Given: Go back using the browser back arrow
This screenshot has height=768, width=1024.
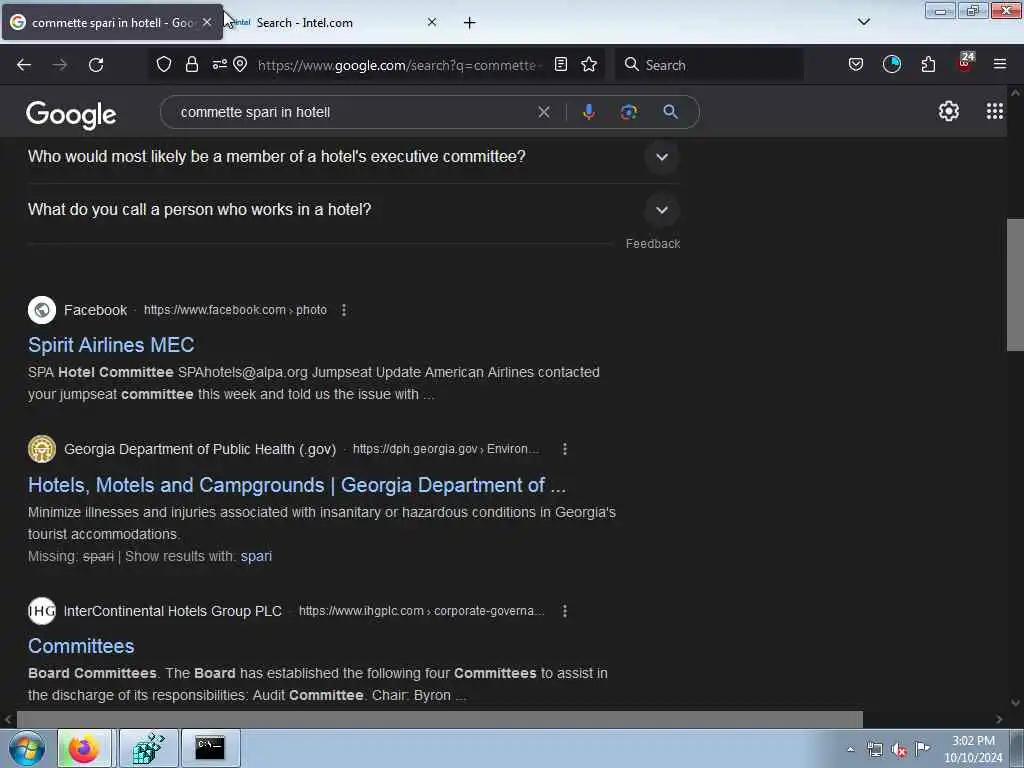Looking at the screenshot, I should click(x=24, y=65).
